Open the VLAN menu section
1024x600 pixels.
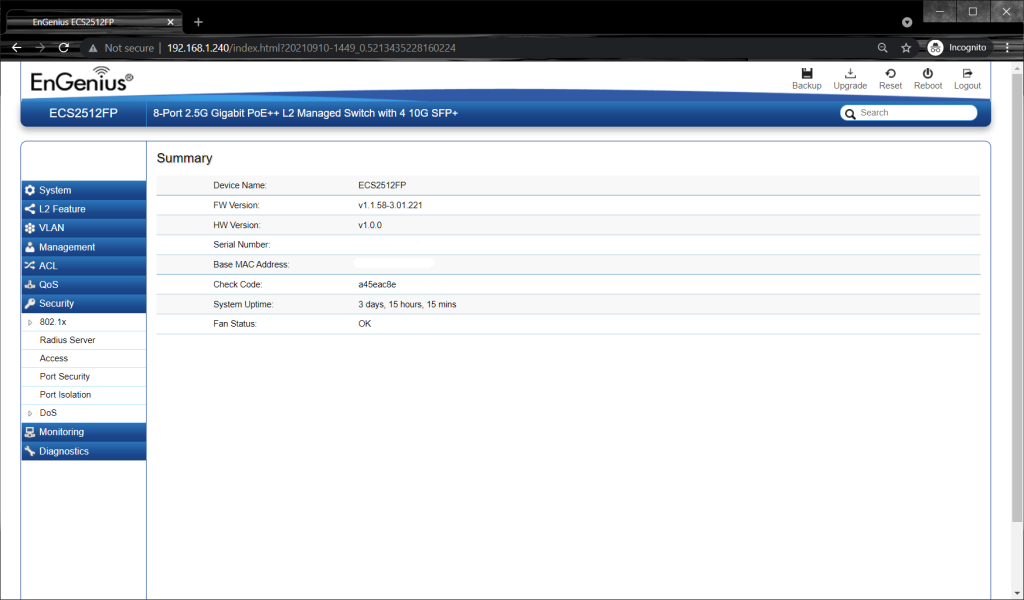click(x=84, y=228)
